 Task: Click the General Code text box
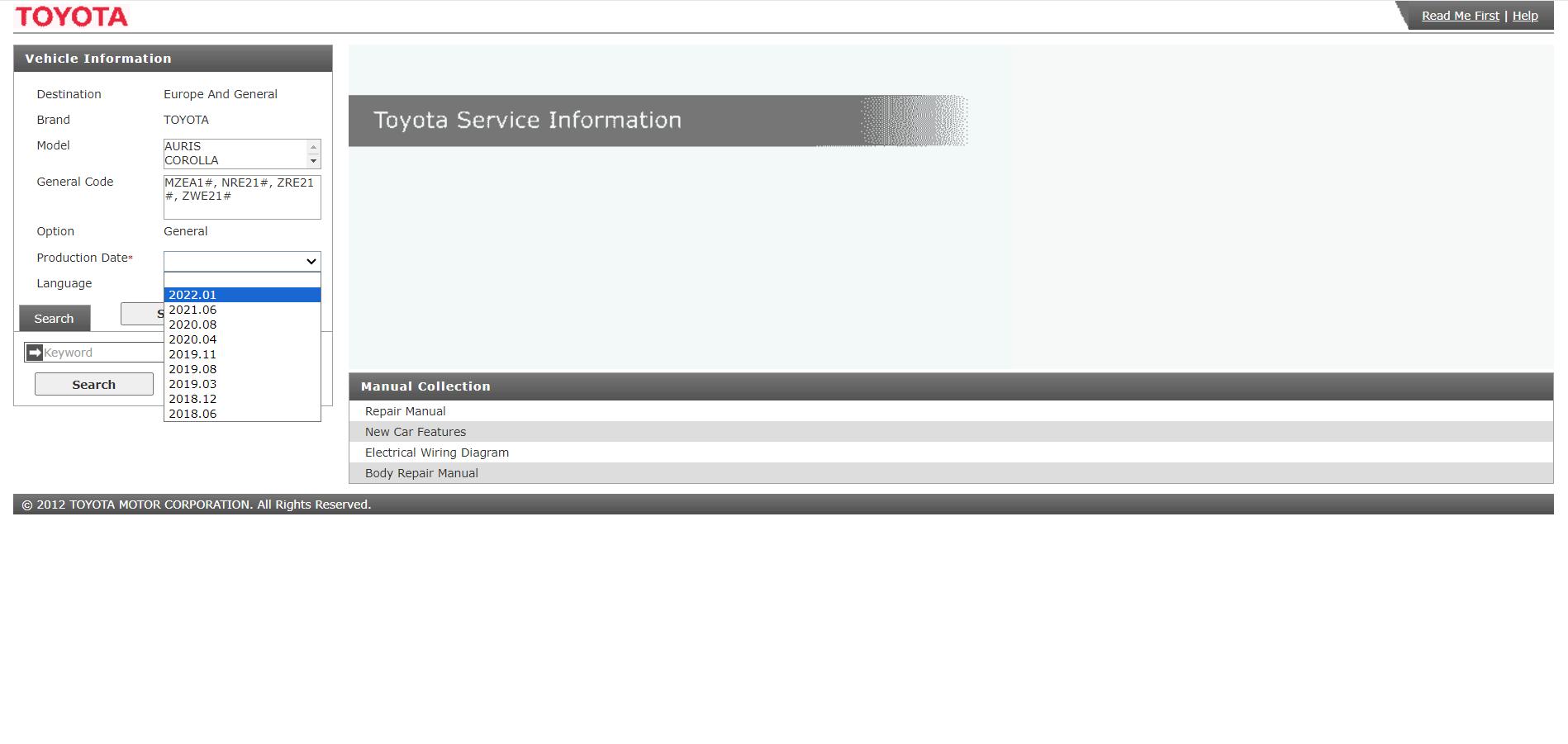click(x=242, y=197)
